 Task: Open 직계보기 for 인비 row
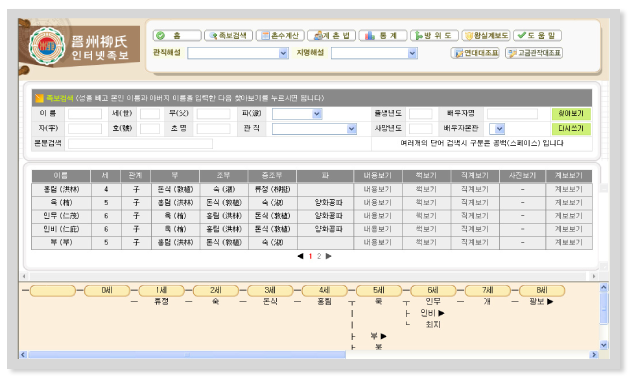pyautogui.click(x=475, y=229)
